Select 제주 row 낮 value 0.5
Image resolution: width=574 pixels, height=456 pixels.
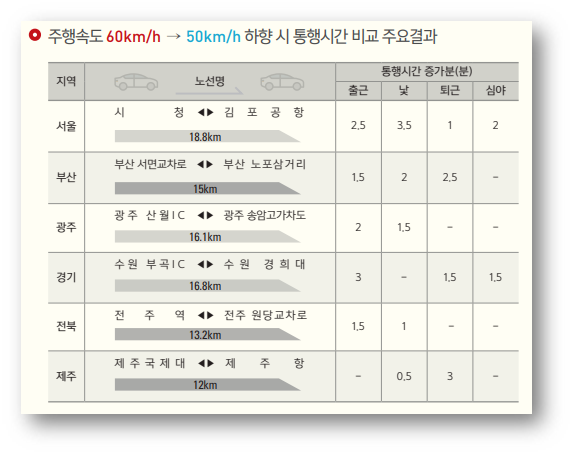[404, 376]
